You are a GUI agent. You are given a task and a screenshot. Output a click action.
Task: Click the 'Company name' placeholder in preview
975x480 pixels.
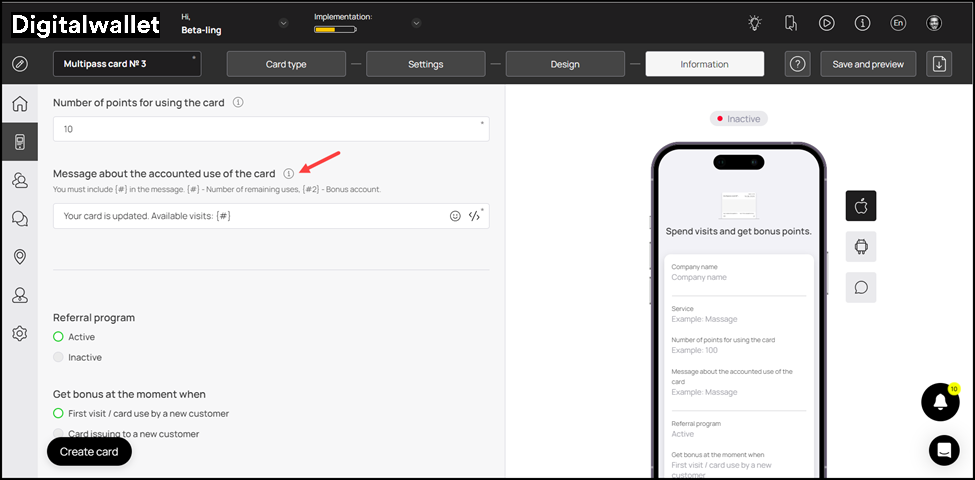699,277
